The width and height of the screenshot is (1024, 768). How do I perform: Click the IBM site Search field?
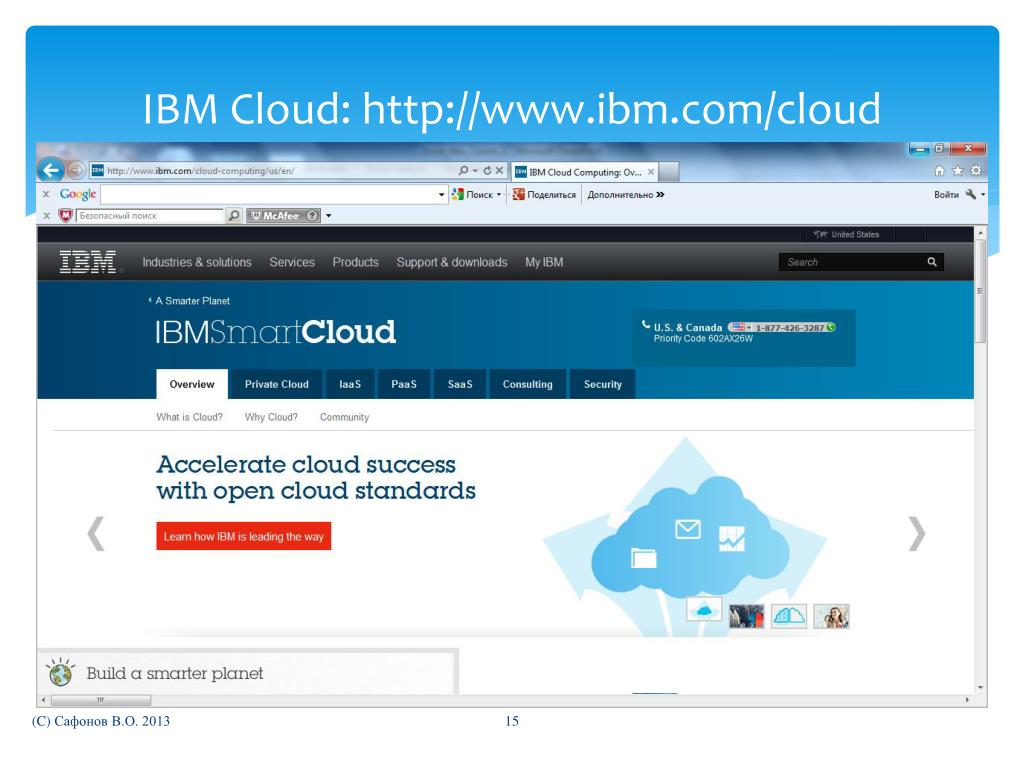tap(852, 262)
